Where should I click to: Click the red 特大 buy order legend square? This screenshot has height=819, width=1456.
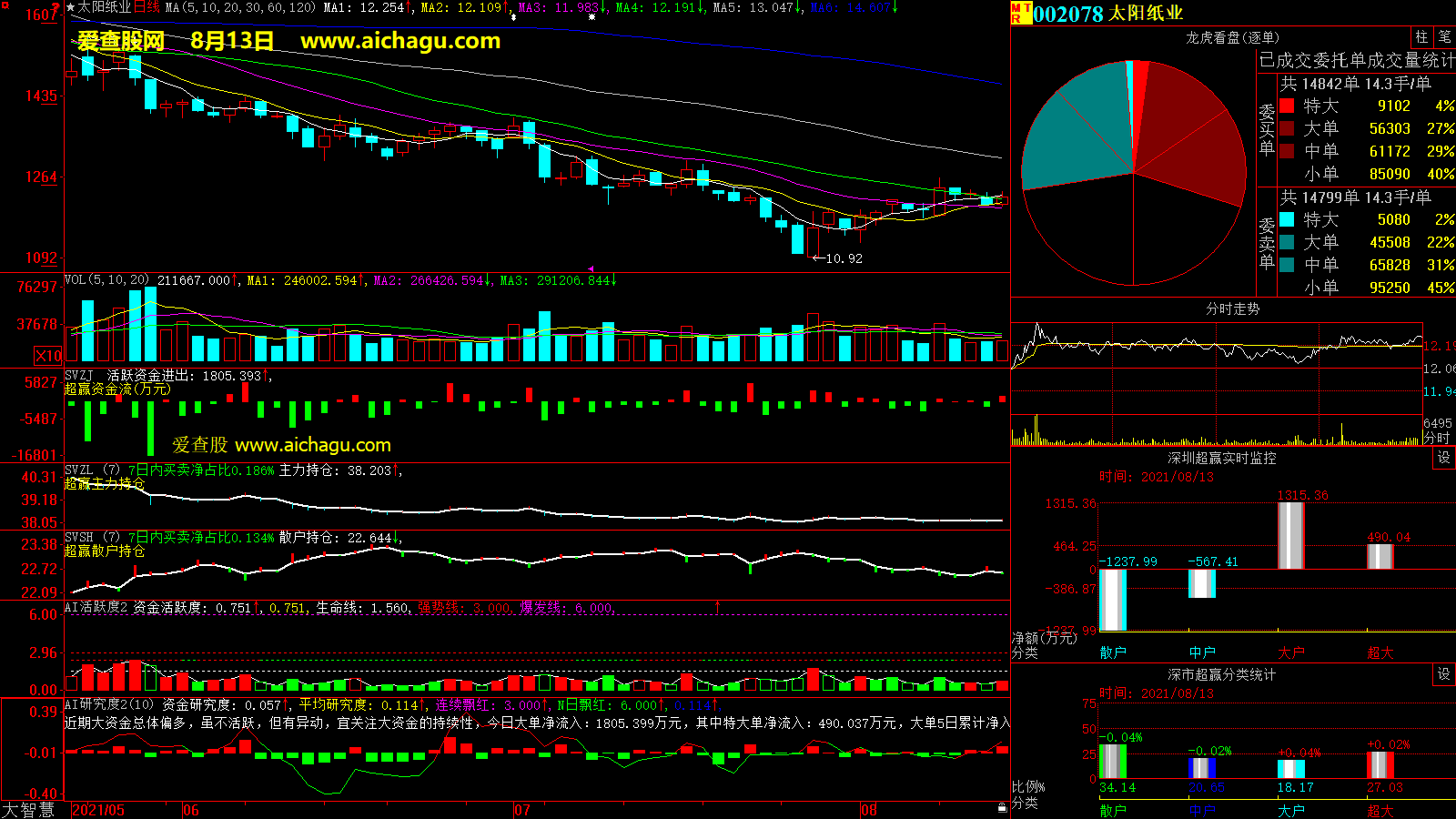(1287, 106)
